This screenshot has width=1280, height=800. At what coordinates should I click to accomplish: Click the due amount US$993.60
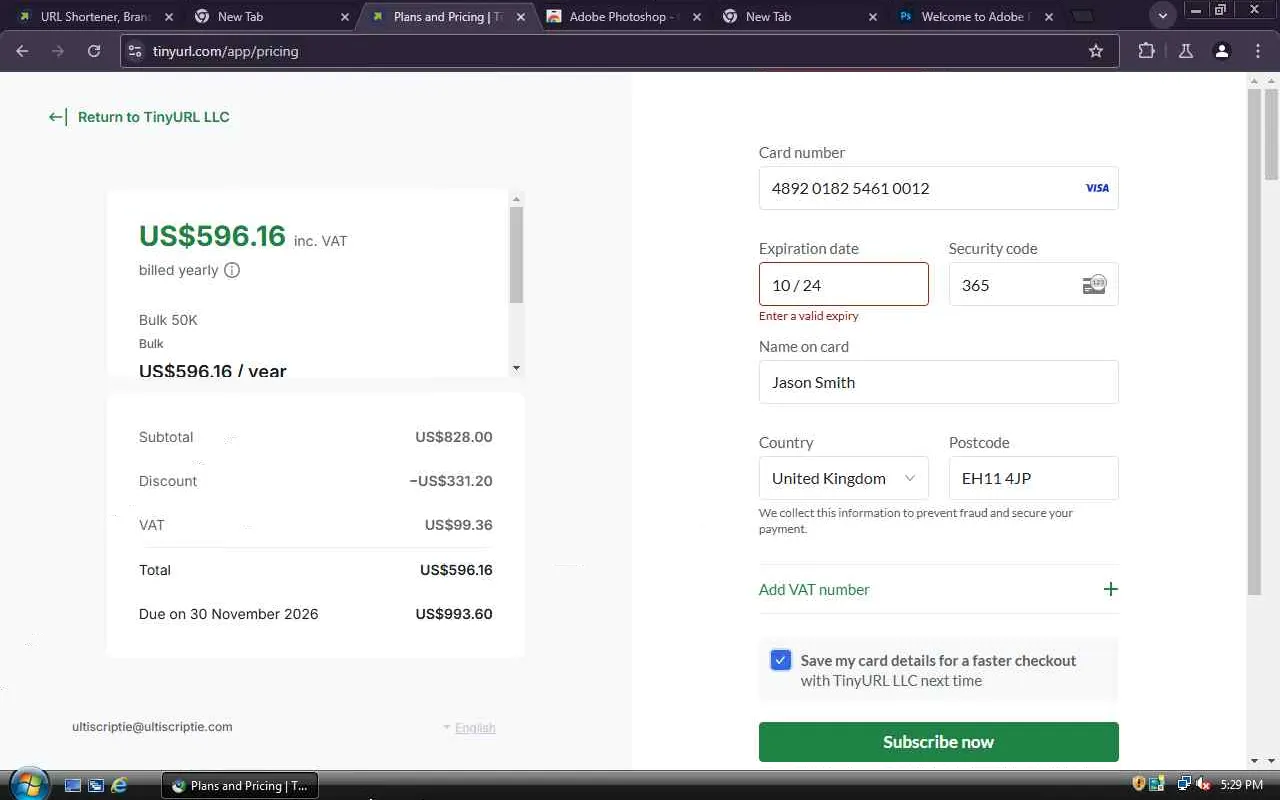[x=454, y=614]
